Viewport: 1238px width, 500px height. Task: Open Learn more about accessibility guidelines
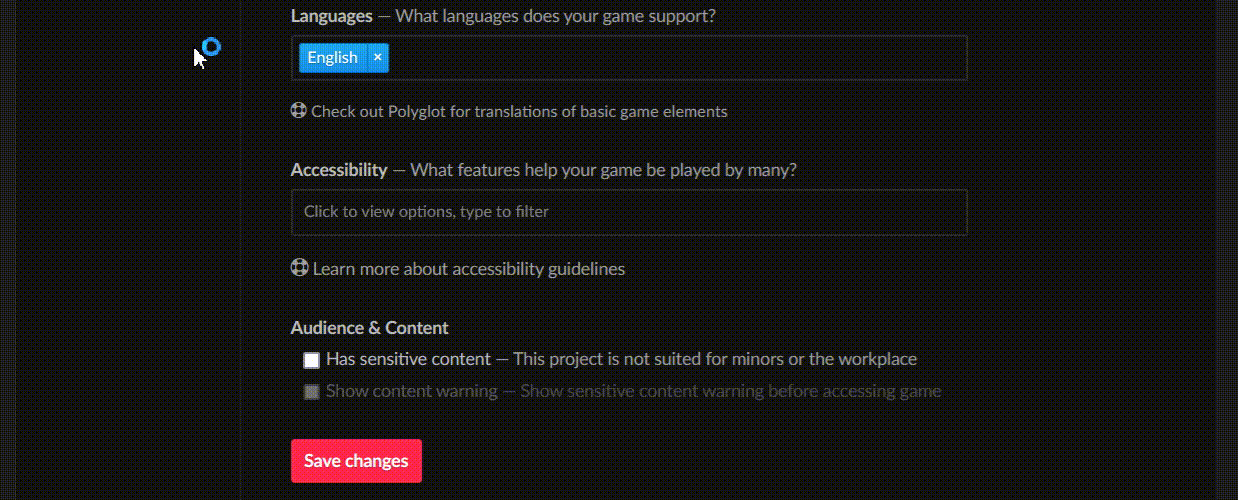(x=469, y=269)
